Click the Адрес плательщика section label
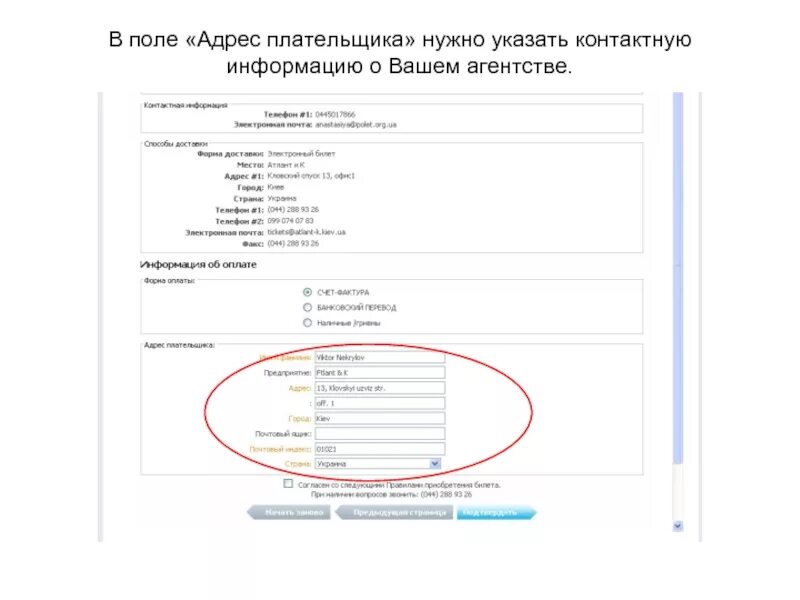Viewport: 800px width, 600px height. pos(179,345)
